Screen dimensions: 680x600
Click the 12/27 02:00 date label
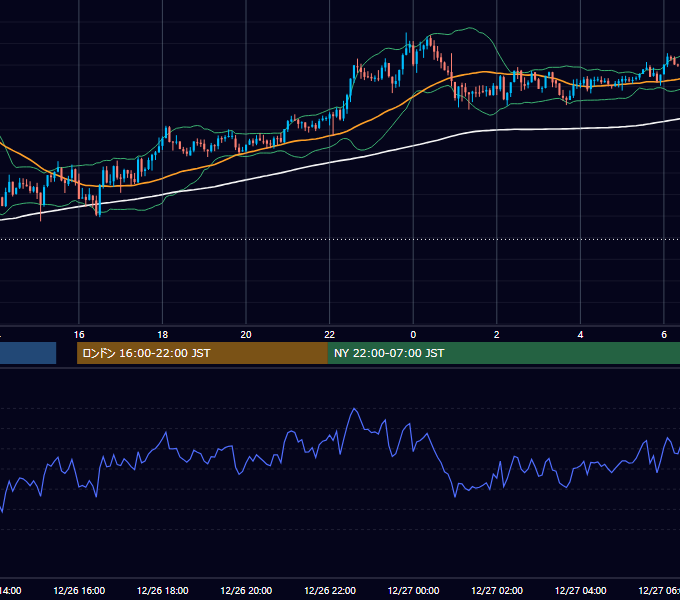pyautogui.click(x=497, y=590)
